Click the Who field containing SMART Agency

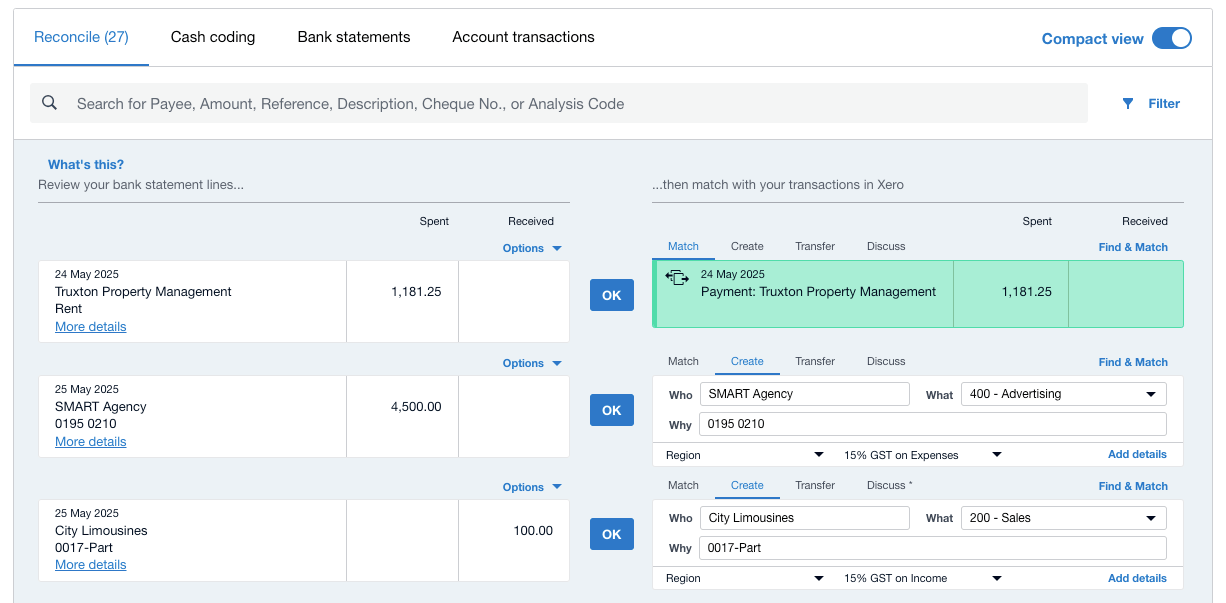point(805,394)
